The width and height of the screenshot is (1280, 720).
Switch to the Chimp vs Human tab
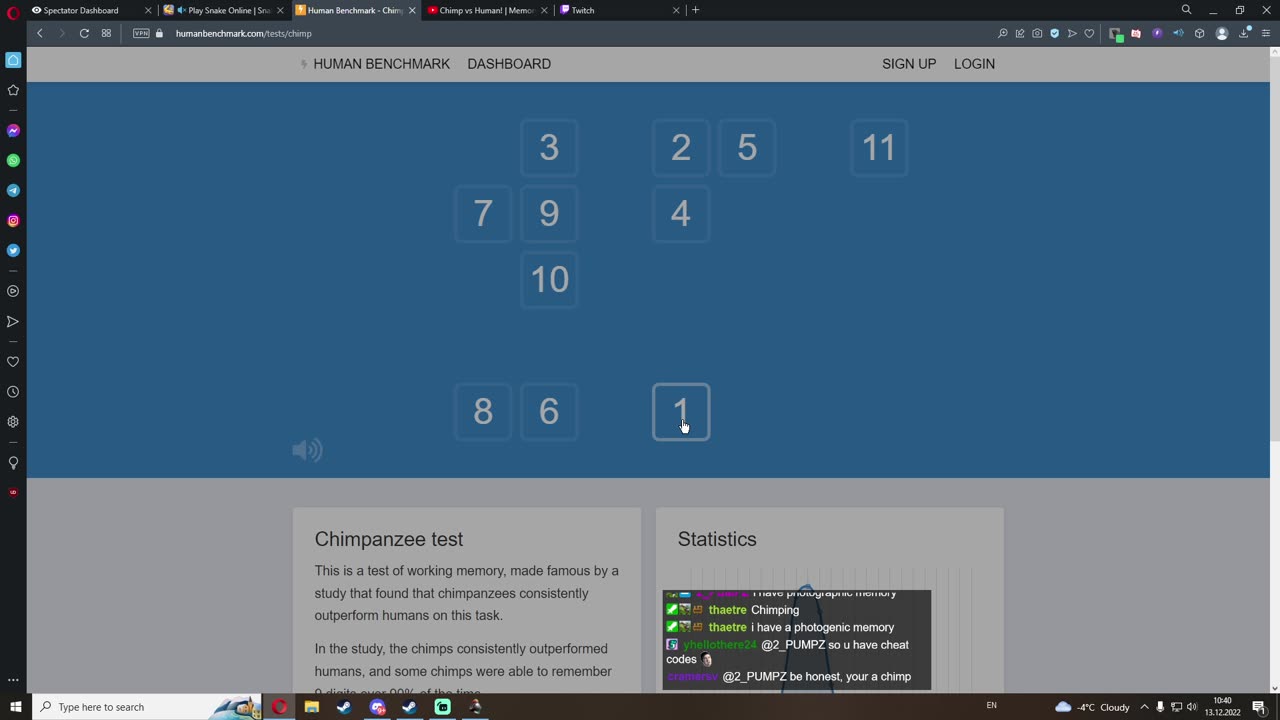pos(487,10)
